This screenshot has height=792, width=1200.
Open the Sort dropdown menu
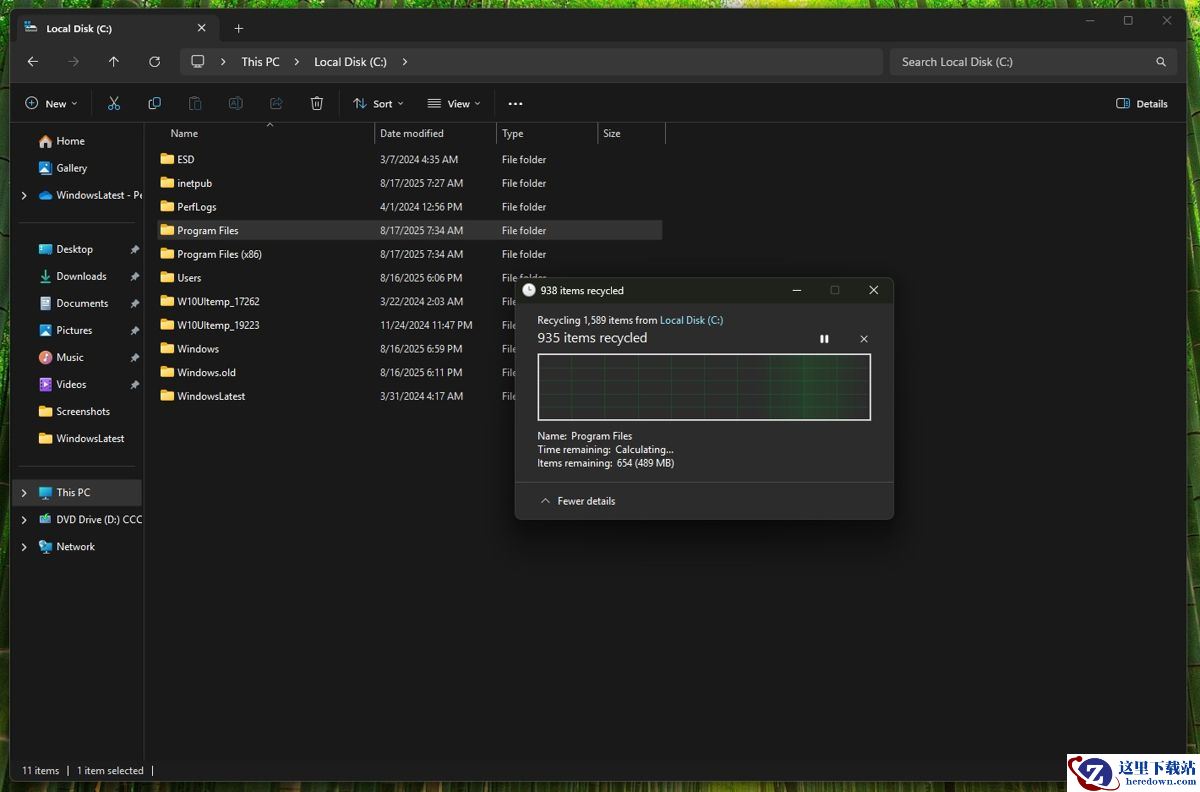tap(378, 103)
